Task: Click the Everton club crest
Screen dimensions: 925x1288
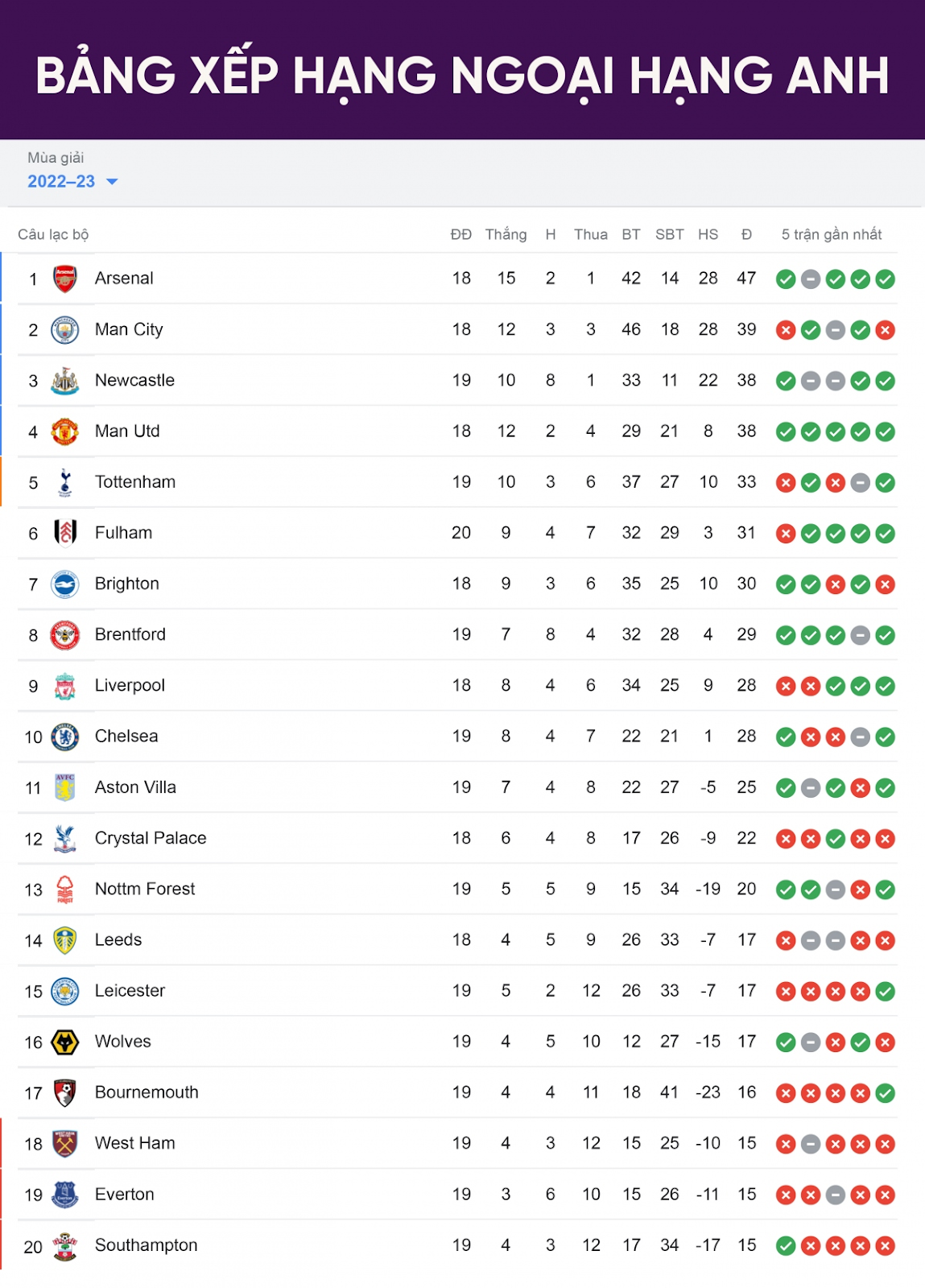Action: pyautogui.click(x=65, y=1195)
